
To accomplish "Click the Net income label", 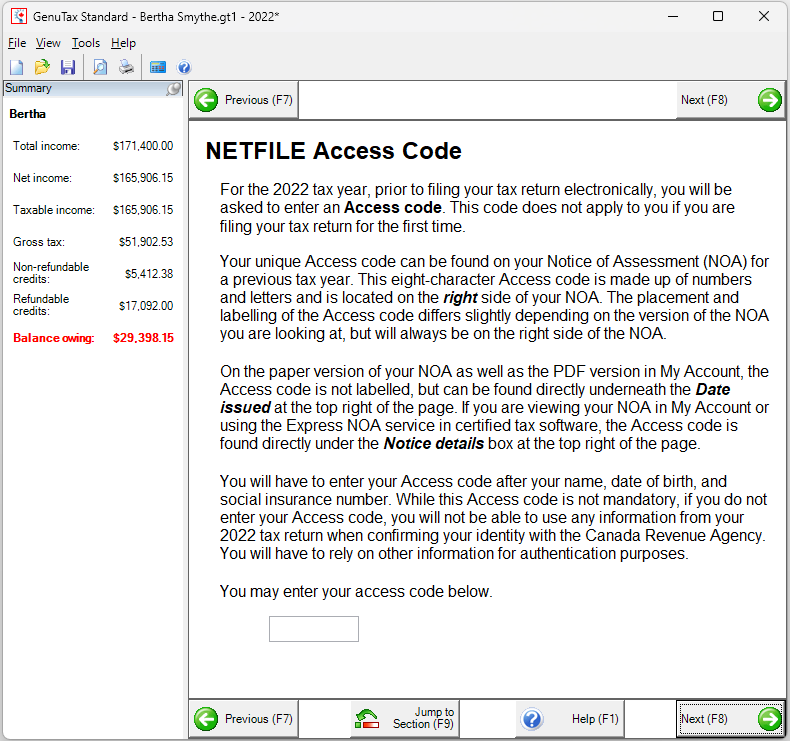I will [42, 178].
